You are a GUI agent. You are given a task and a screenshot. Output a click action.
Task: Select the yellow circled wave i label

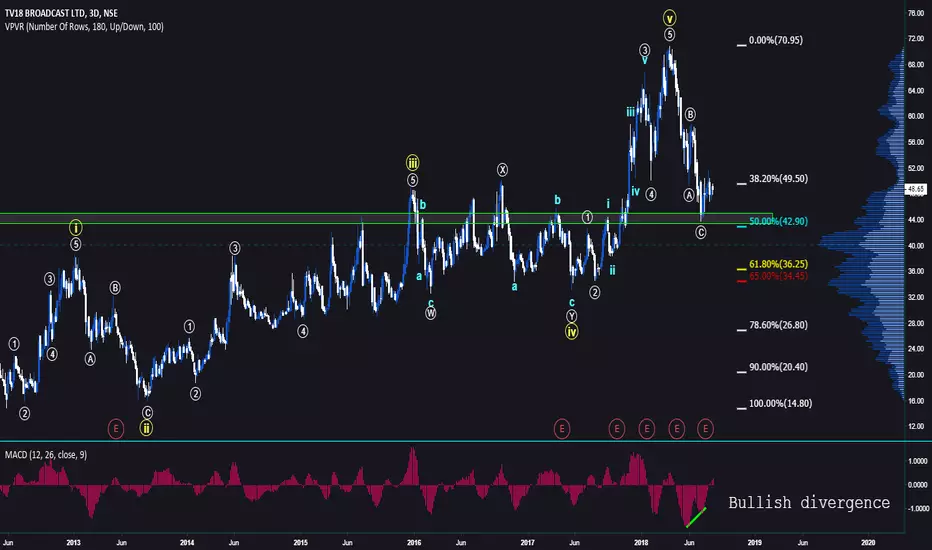pyautogui.click(x=75, y=227)
